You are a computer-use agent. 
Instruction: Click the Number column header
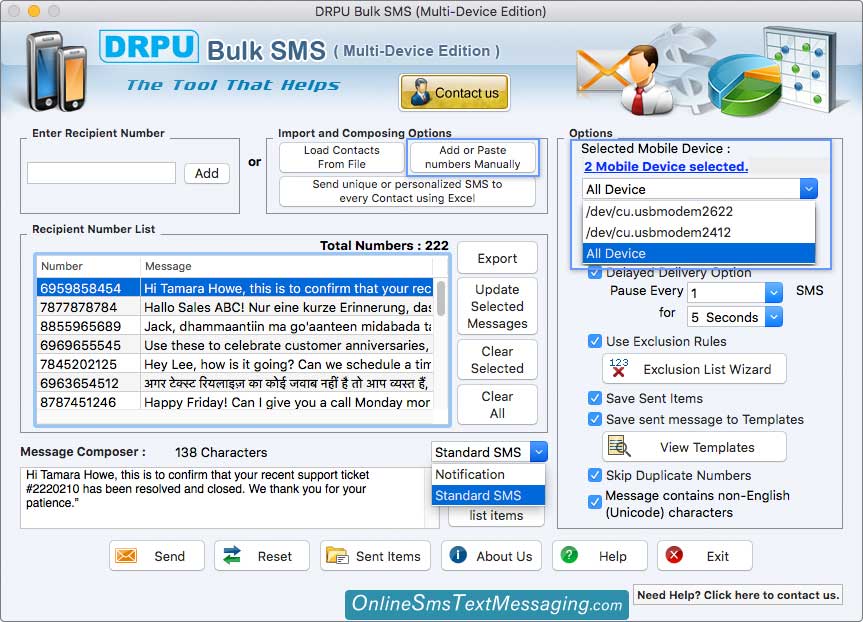(x=89, y=266)
